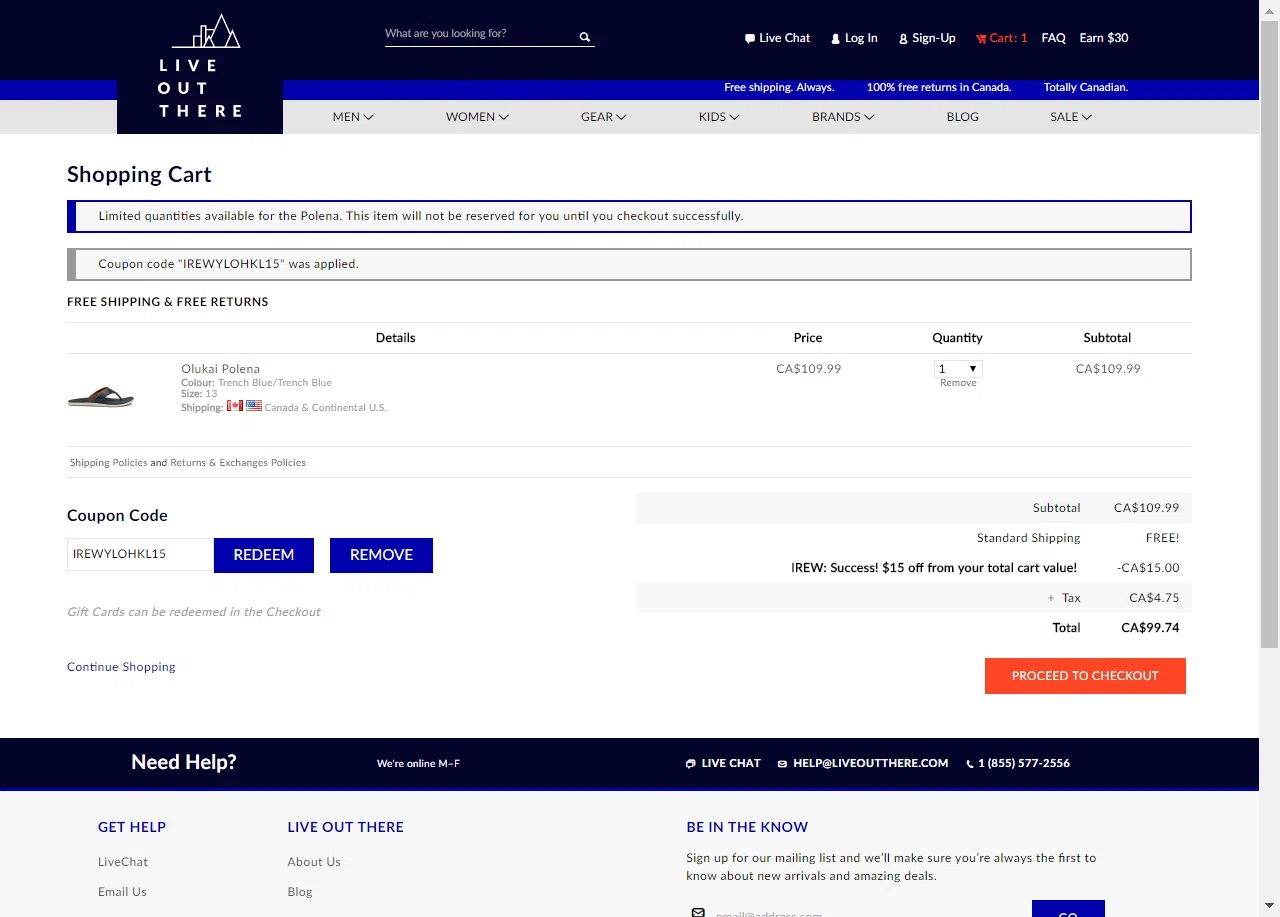The image size is (1280, 917).
Task: Click the Log In person icon
Action: (x=836, y=39)
